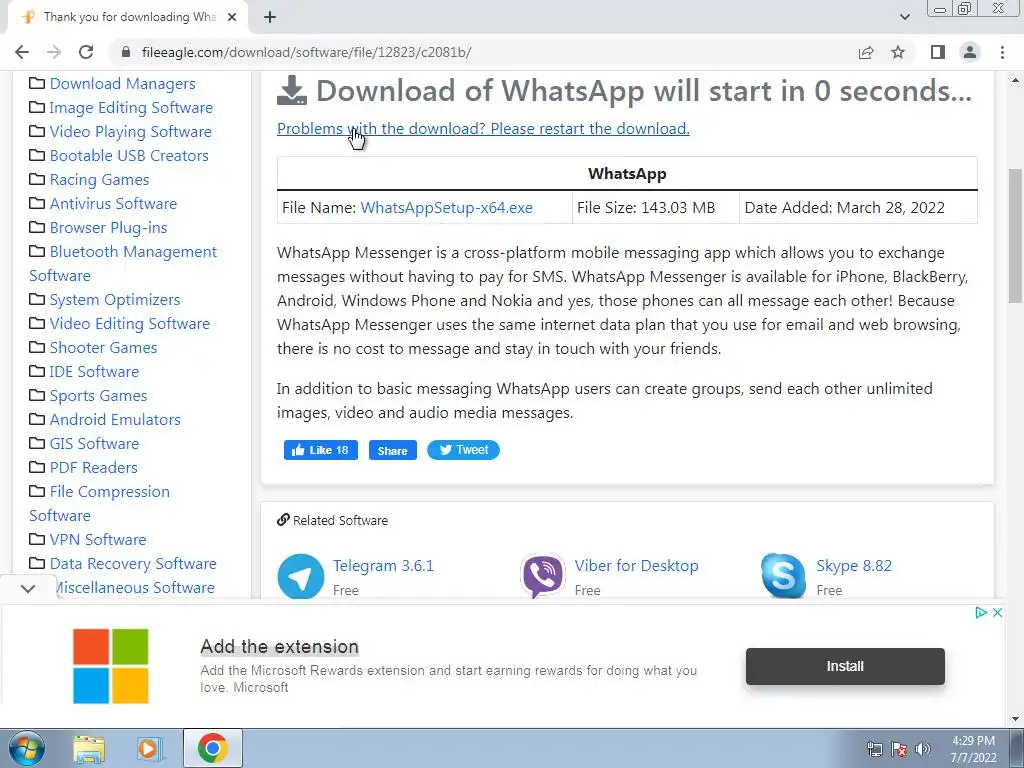Image resolution: width=1024 pixels, height=768 pixels.
Task: Open Skype 8.82 link
Action: [x=854, y=566]
